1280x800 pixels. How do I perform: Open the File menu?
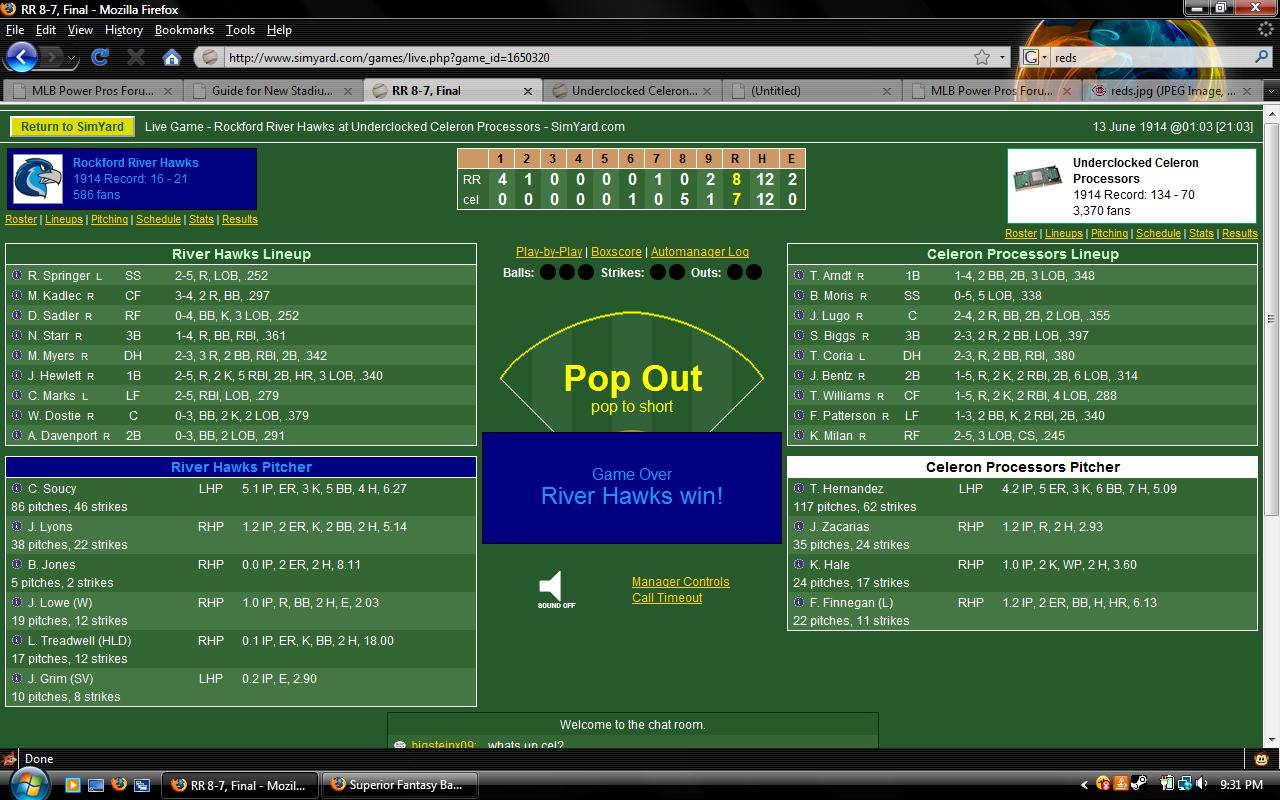[x=15, y=30]
